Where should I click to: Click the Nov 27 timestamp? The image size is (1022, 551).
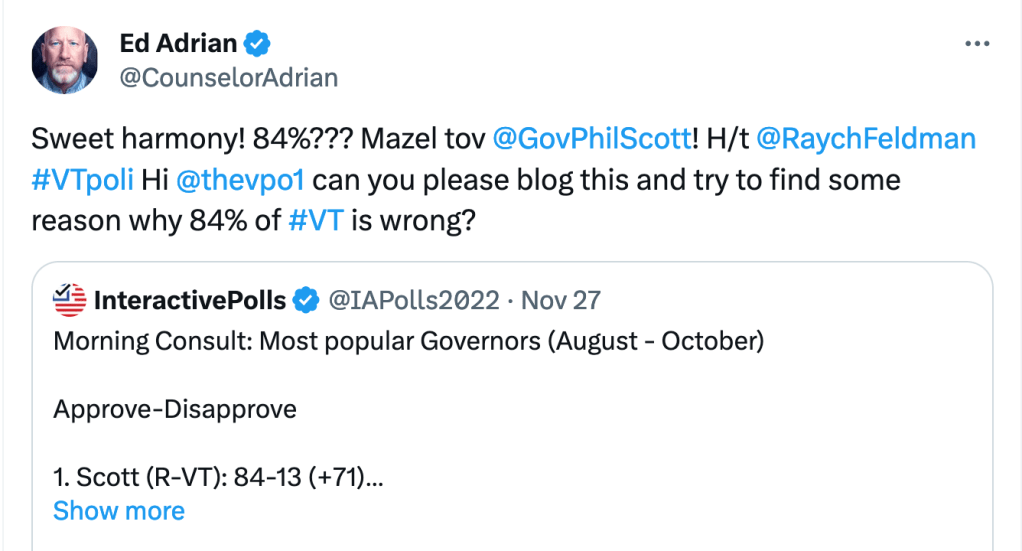tap(560, 299)
